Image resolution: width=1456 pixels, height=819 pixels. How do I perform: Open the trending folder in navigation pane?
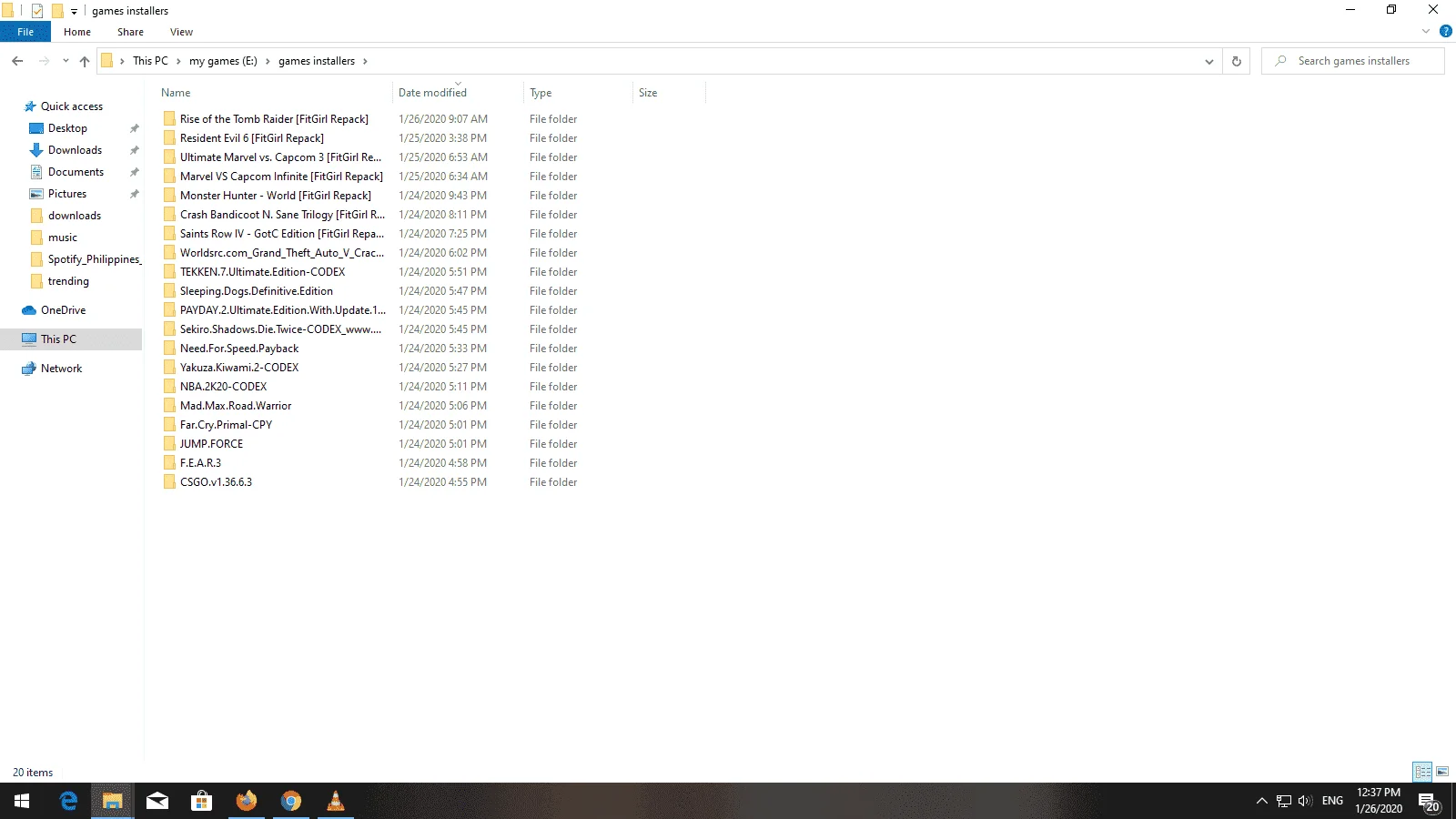[x=68, y=281]
